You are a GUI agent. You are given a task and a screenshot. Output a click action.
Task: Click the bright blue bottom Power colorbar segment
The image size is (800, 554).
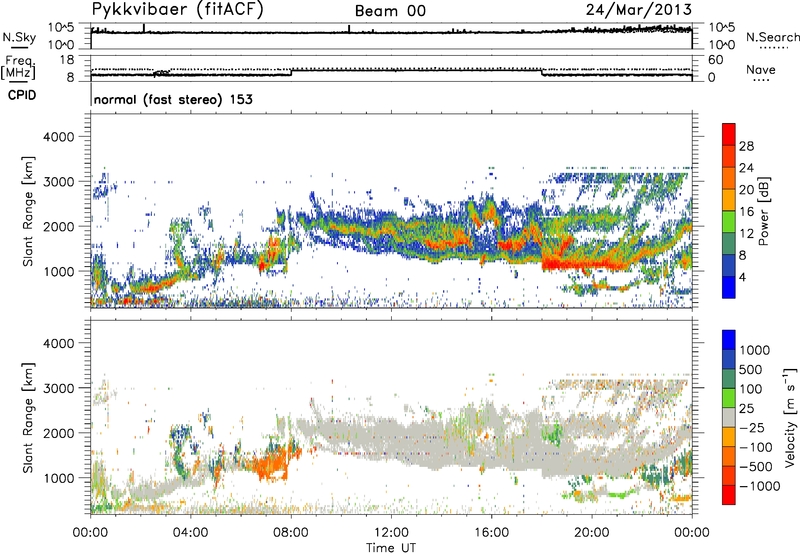[729, 287]
